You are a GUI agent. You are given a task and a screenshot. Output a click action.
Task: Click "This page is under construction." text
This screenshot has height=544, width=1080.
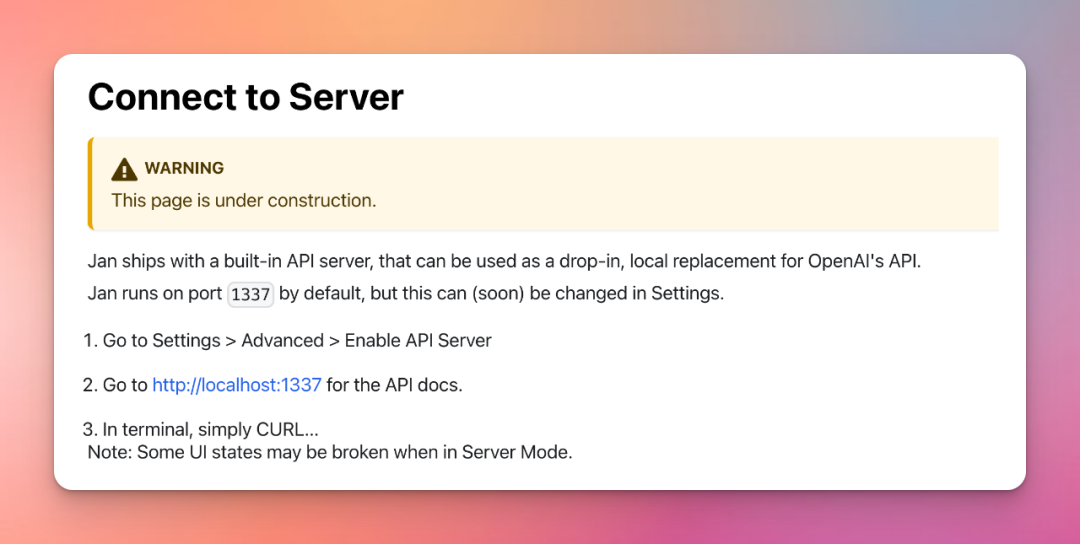coord(243,200)
